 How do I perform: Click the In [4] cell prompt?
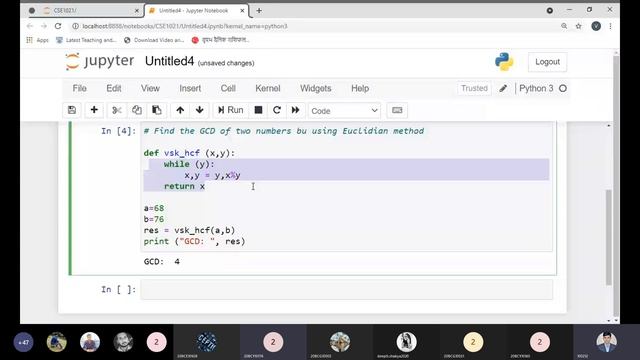point(118,131)
